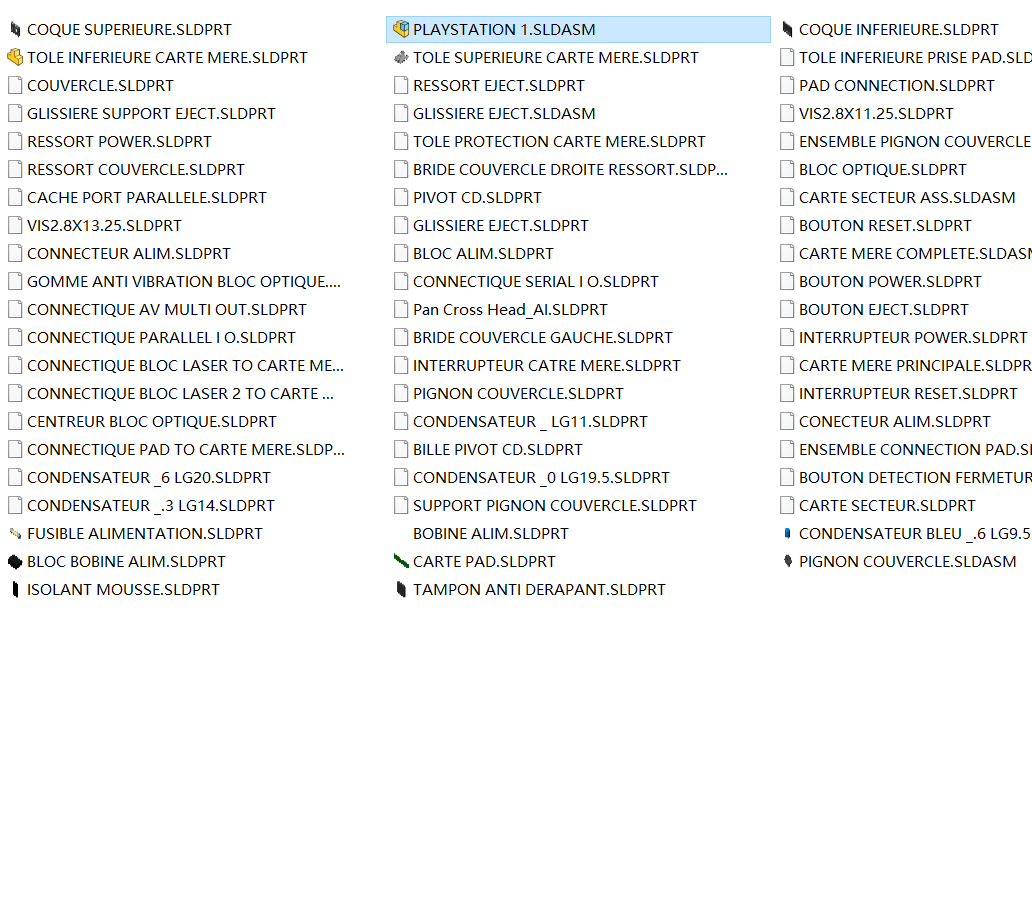Select file BOUTON EJECT.SLDPRT

coord(883,309)
